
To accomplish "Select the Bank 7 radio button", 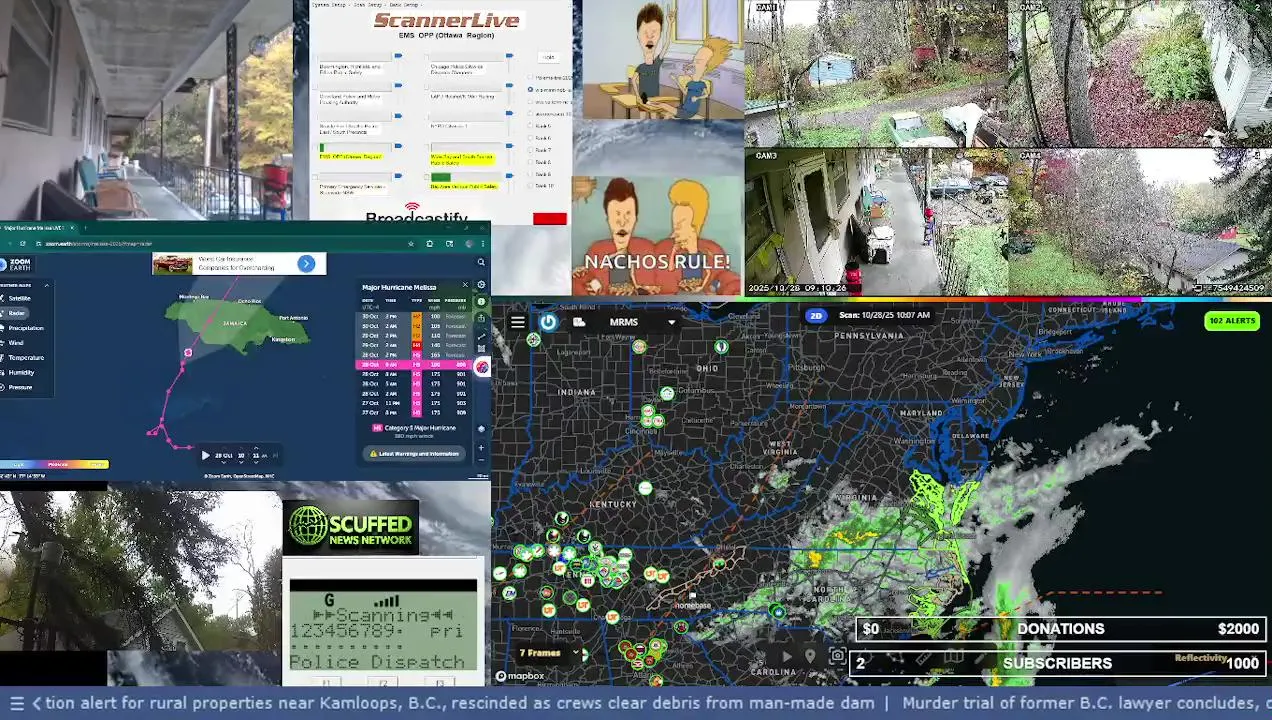I will click(530, 150).
